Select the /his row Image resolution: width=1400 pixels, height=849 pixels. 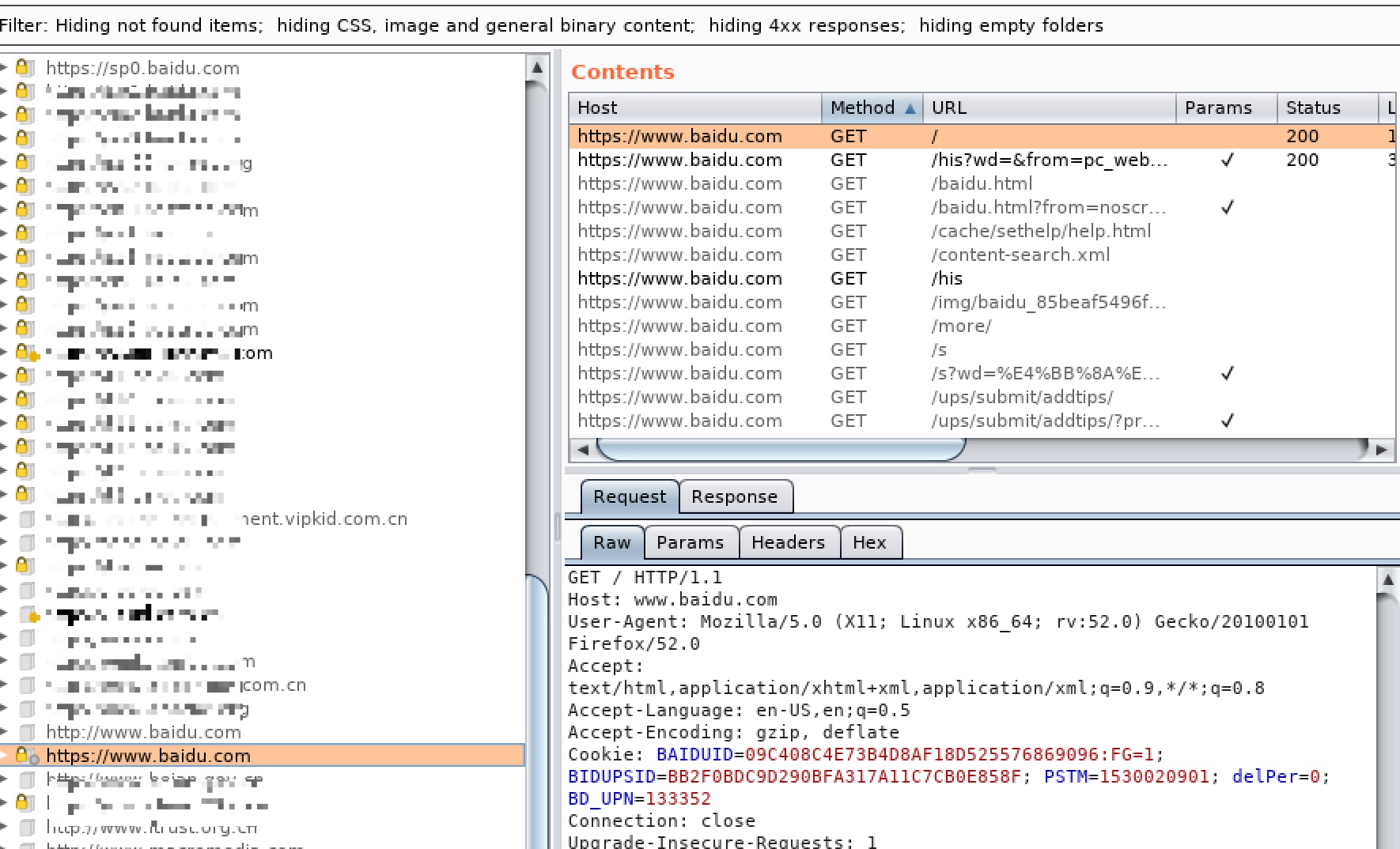(982, 278)
